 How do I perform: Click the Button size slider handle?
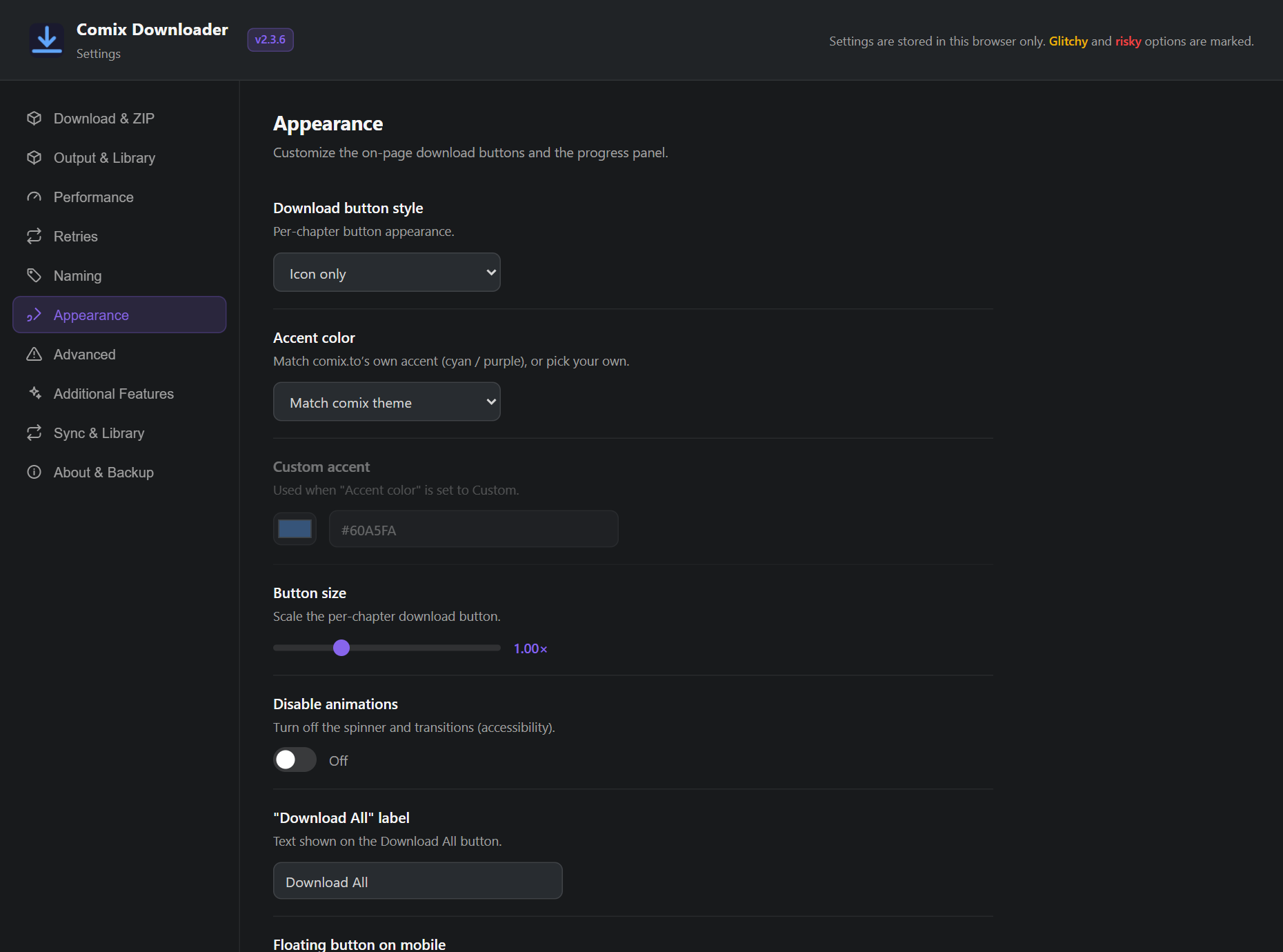point(341,648)
